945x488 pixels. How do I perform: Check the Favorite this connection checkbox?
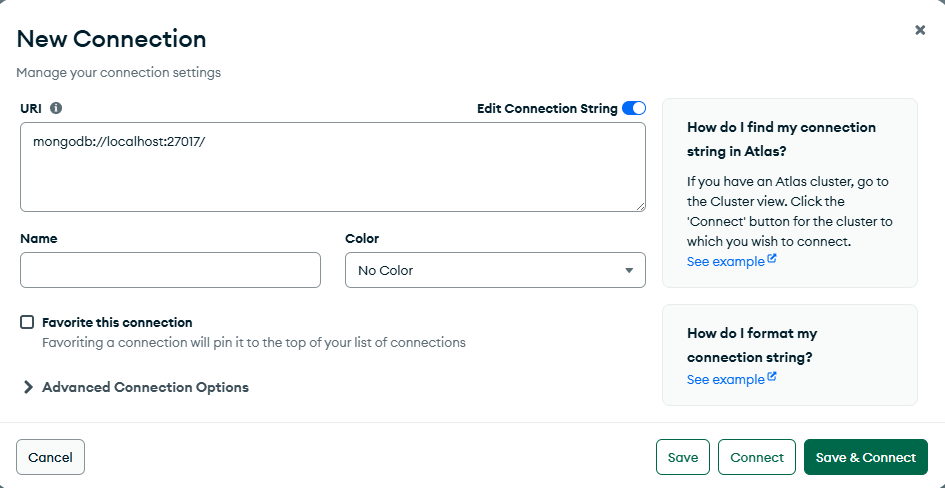27,322
